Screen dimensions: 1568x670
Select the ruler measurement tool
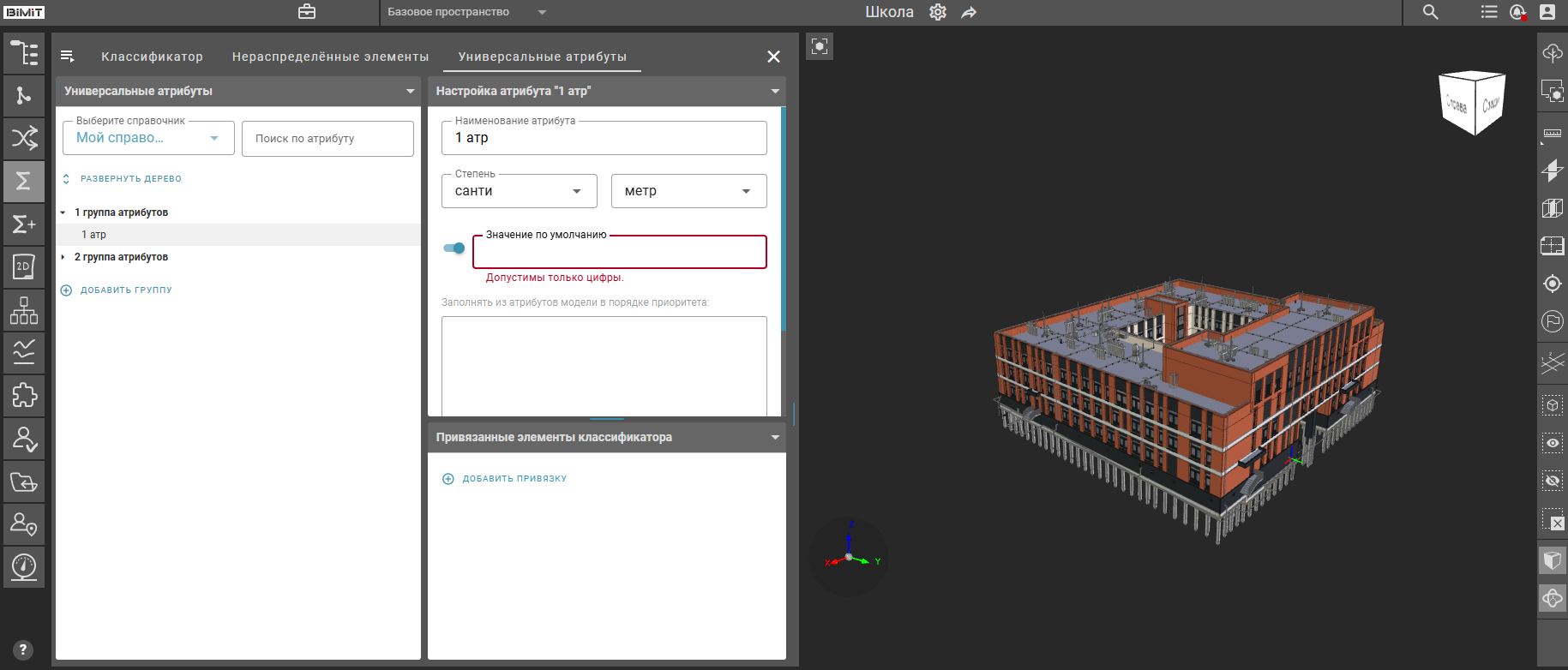click(1552, 134)
